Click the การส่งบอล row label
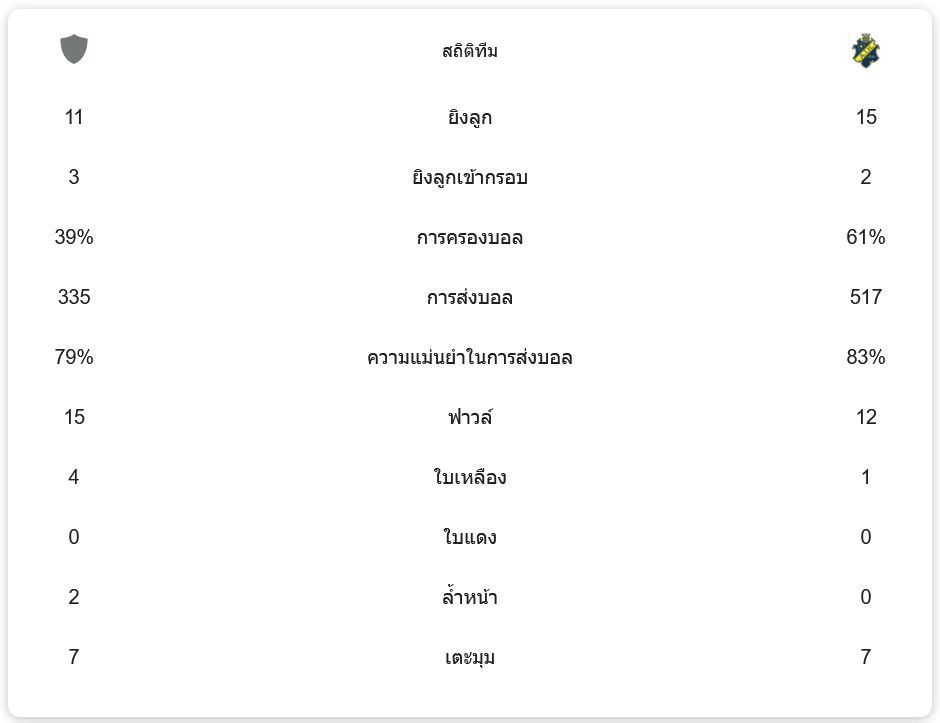The image size is (940, 723). point(470,297)
